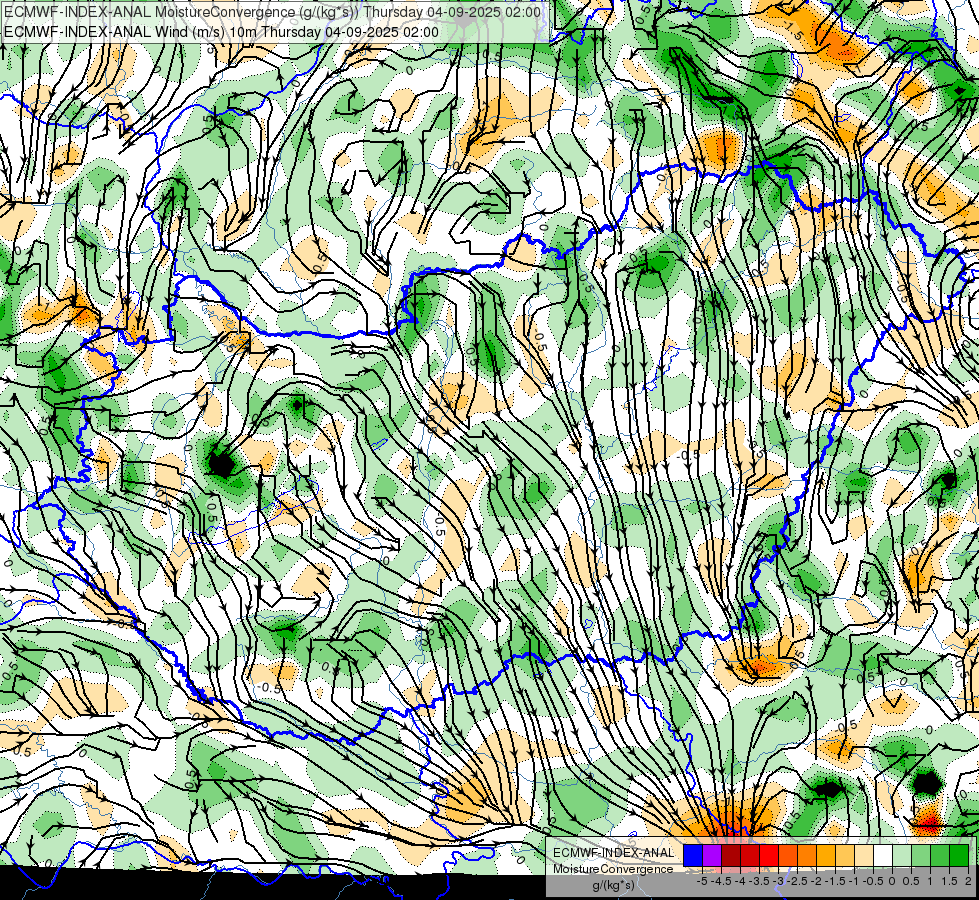979x900 pixels.
Task: Pick legend swatch between -3 and -2.5
Action: click(x=788, y=855)
